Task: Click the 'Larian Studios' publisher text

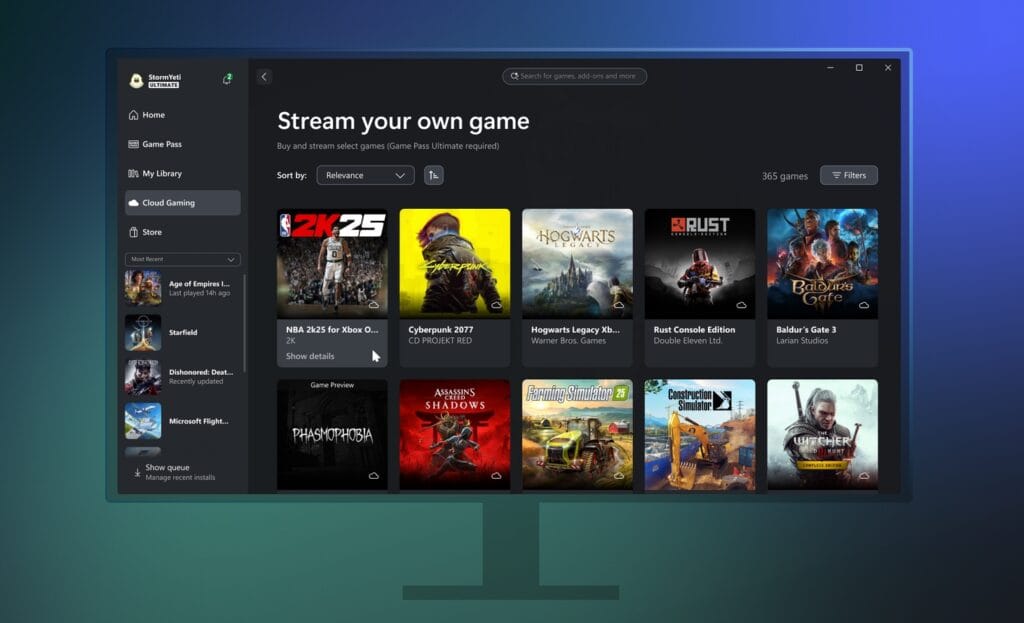Action: [802, 341]
